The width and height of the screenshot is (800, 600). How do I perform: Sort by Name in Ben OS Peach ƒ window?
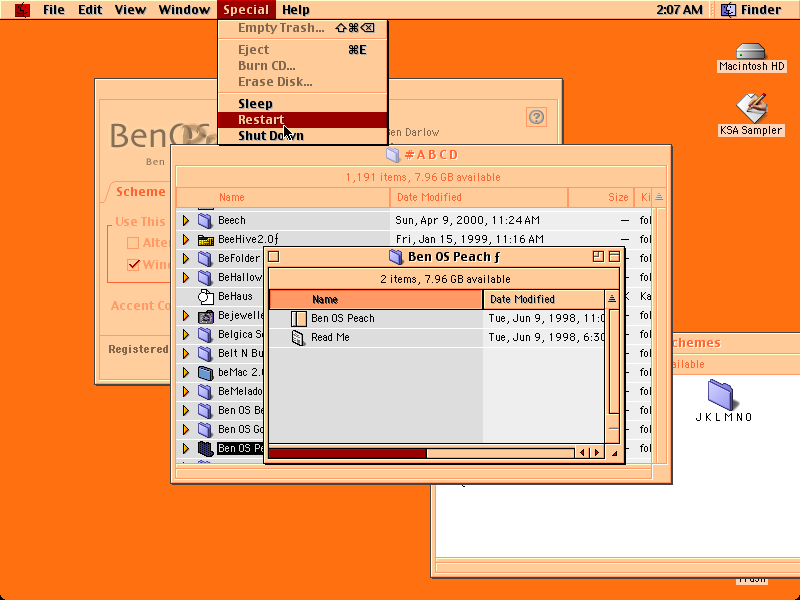376,299
